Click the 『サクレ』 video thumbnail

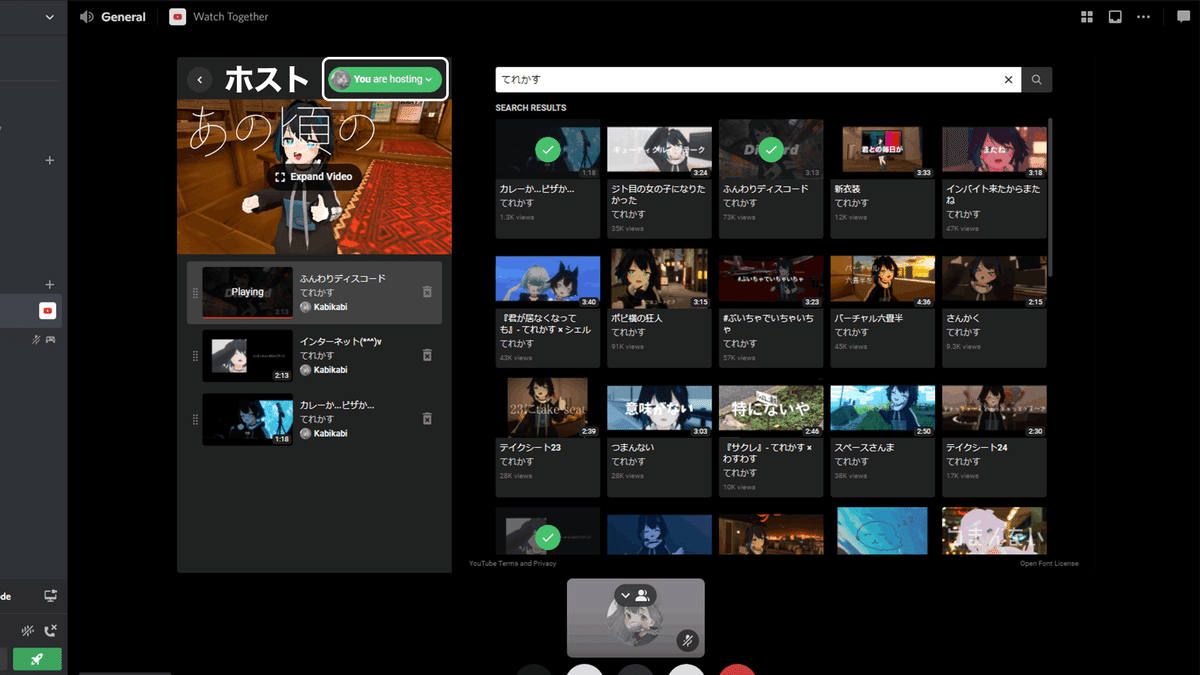(771, 408)
